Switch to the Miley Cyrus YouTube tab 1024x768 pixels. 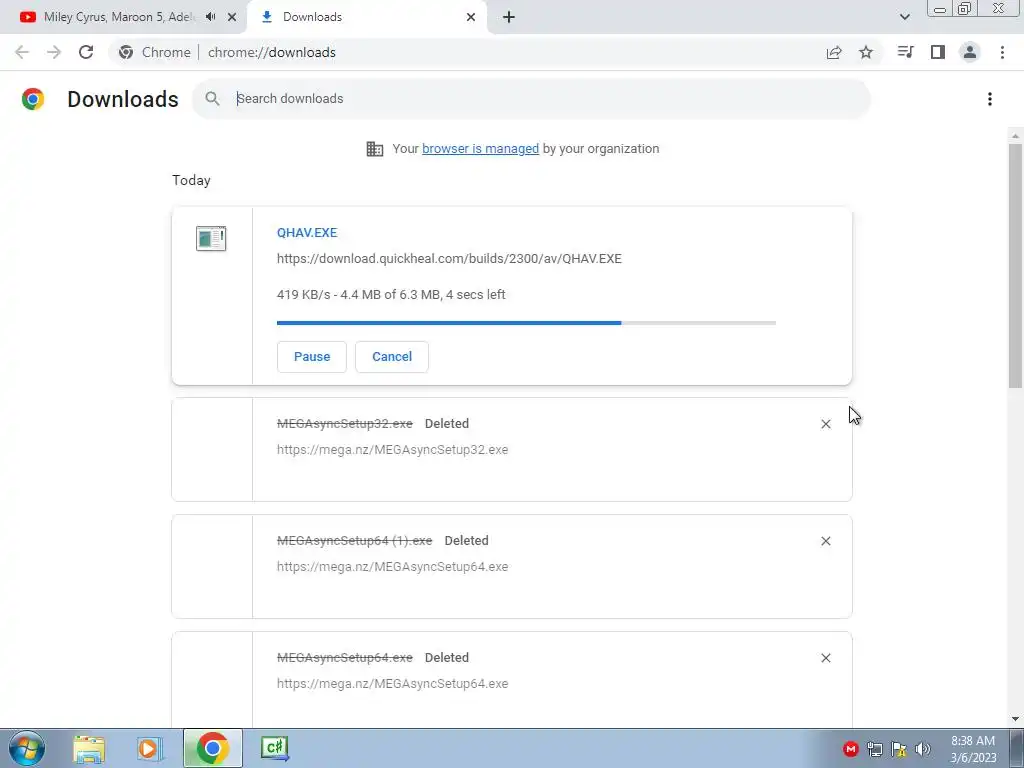[119, 17]
